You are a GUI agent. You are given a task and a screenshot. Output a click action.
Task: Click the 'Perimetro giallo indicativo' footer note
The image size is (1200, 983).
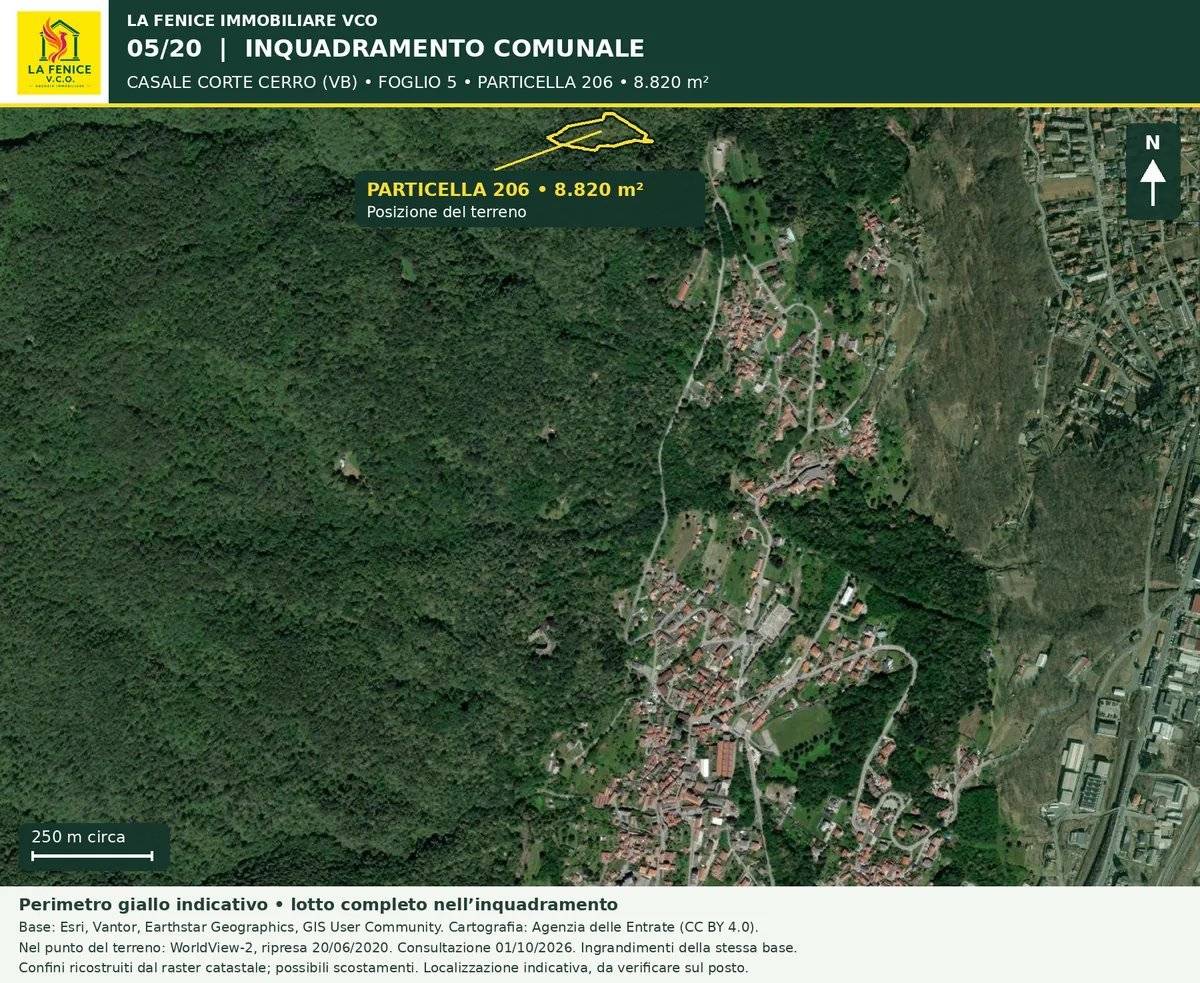coord(318,905)
